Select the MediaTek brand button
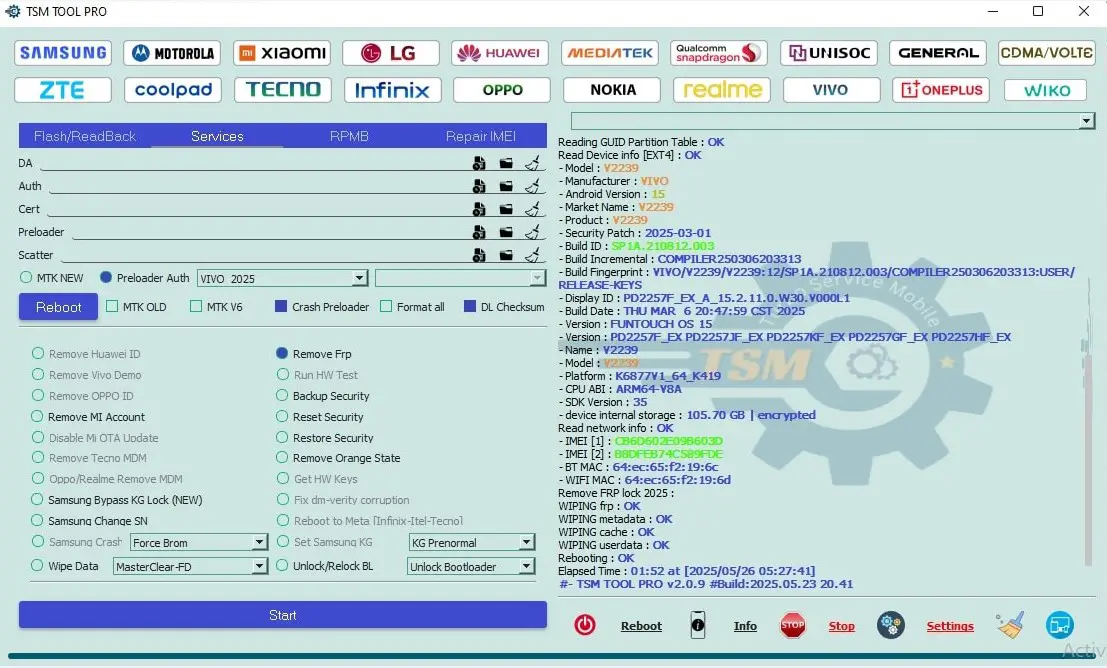1107x668 pixels. point(610,53)
